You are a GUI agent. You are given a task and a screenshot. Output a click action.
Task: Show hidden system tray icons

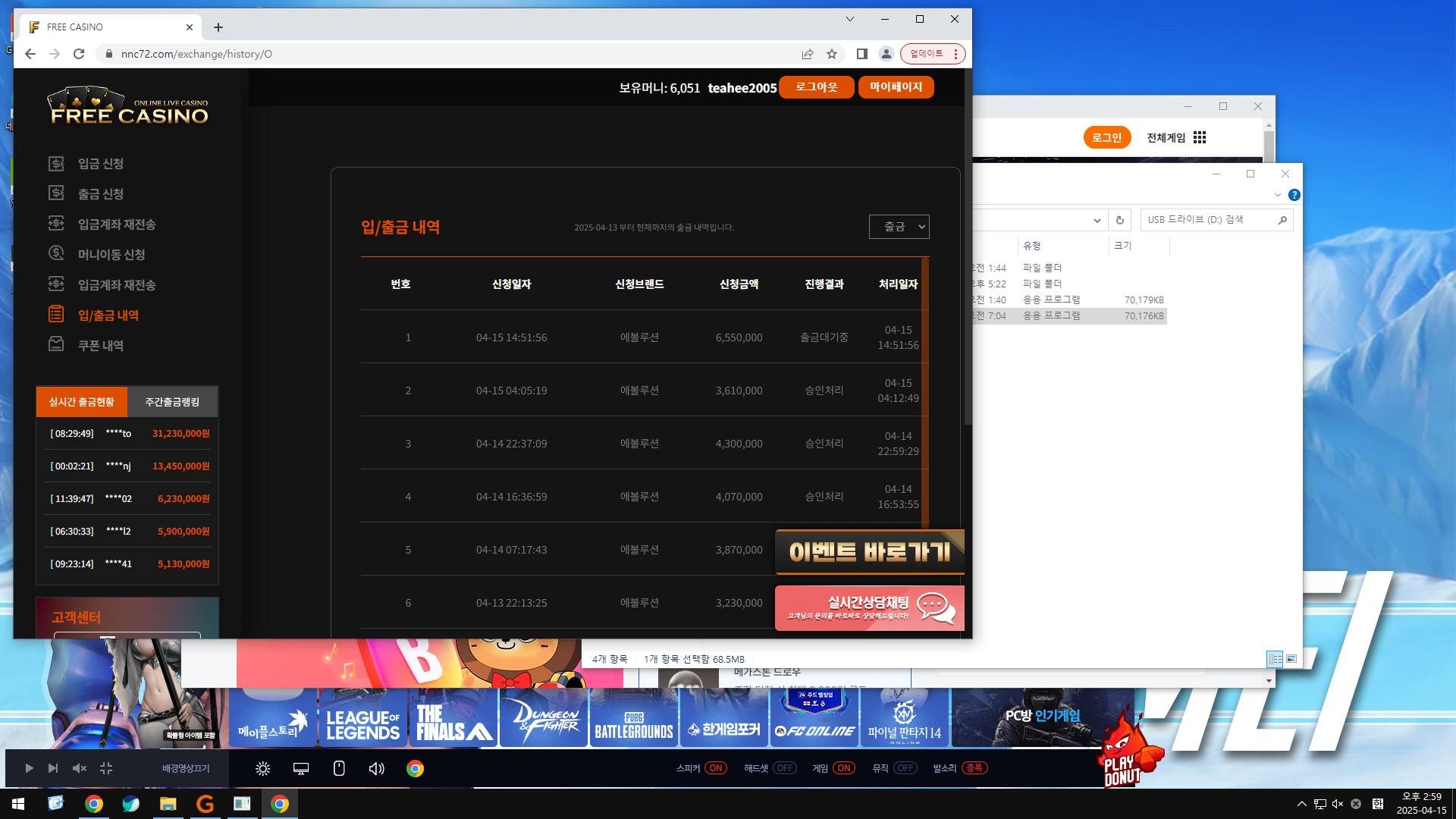pyautogui.click(x=1302, y=804)
